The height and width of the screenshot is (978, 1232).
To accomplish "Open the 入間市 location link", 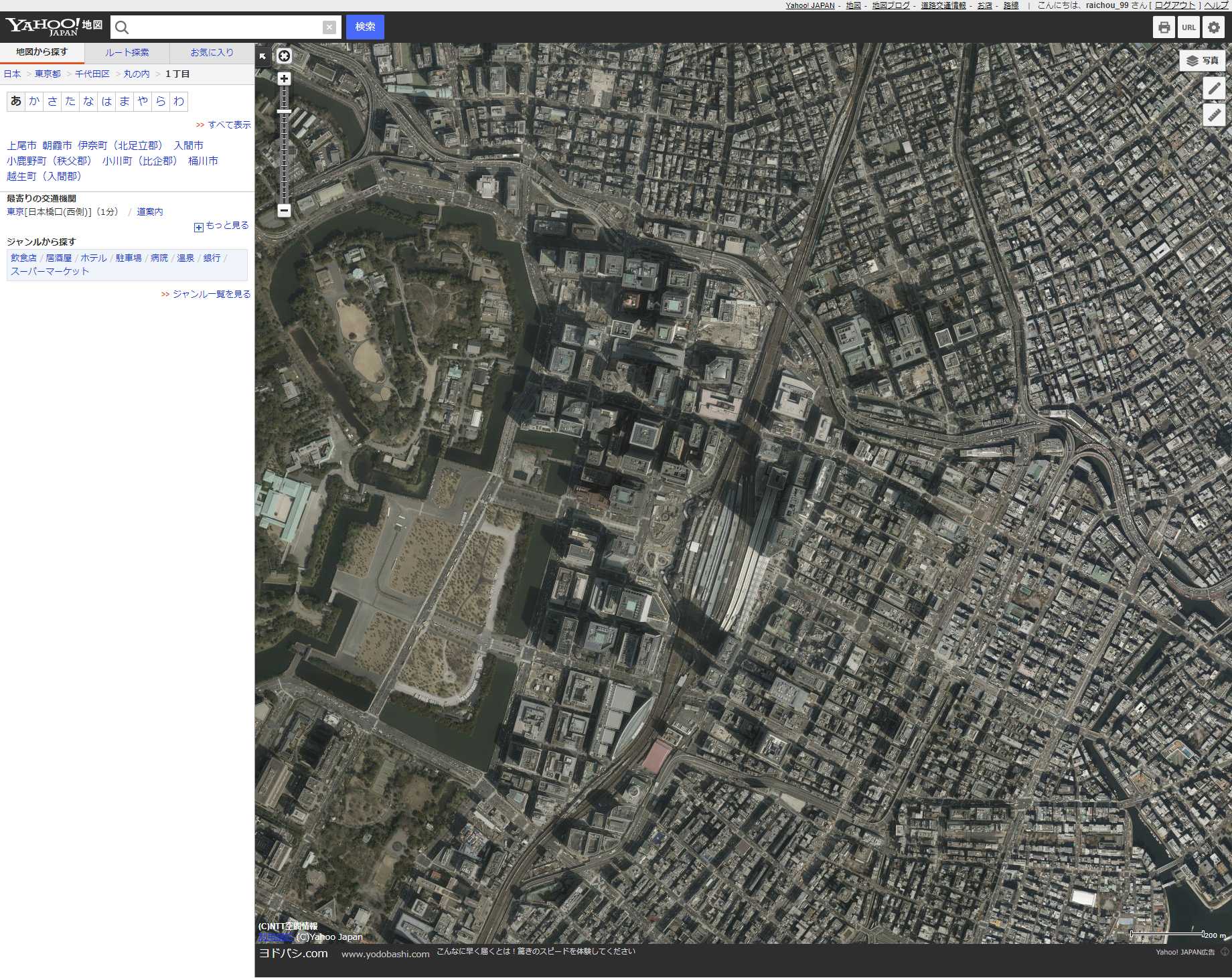I will click(x=189, y=145).
